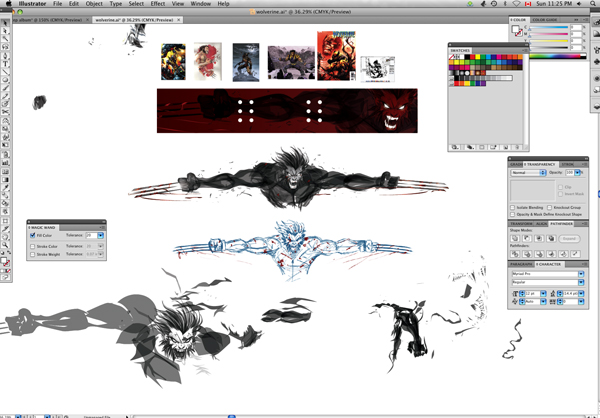Open the Object menu
This screenshot has height=418, width=600.
click(94, 4)
